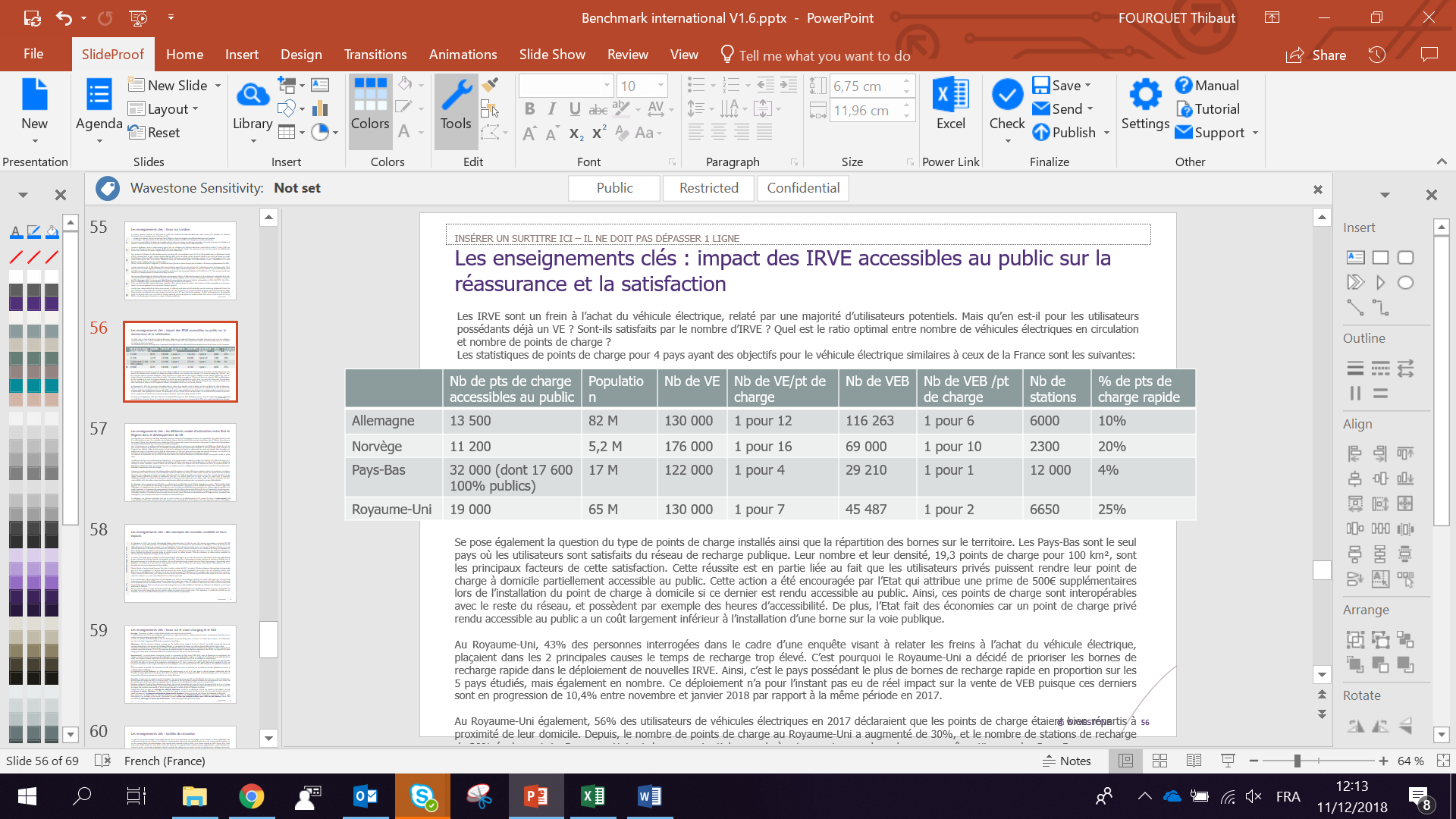This screenshot has height=819, width=1456.
Task: Adjust the zoom slider
Action: point(1298,761)
